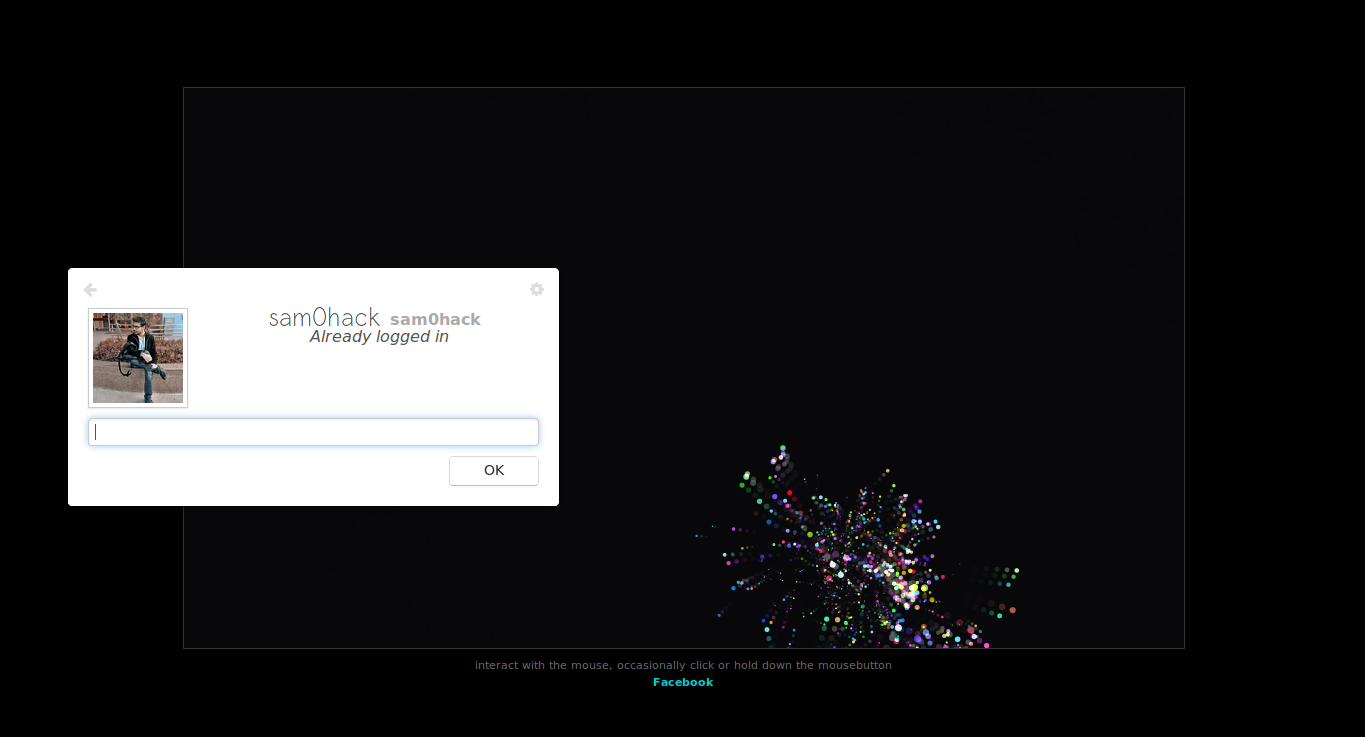The width and height of the screenshot is (1365, 737).
Task: Click the 'Already logged in' status text
Action: click(379, 337)
